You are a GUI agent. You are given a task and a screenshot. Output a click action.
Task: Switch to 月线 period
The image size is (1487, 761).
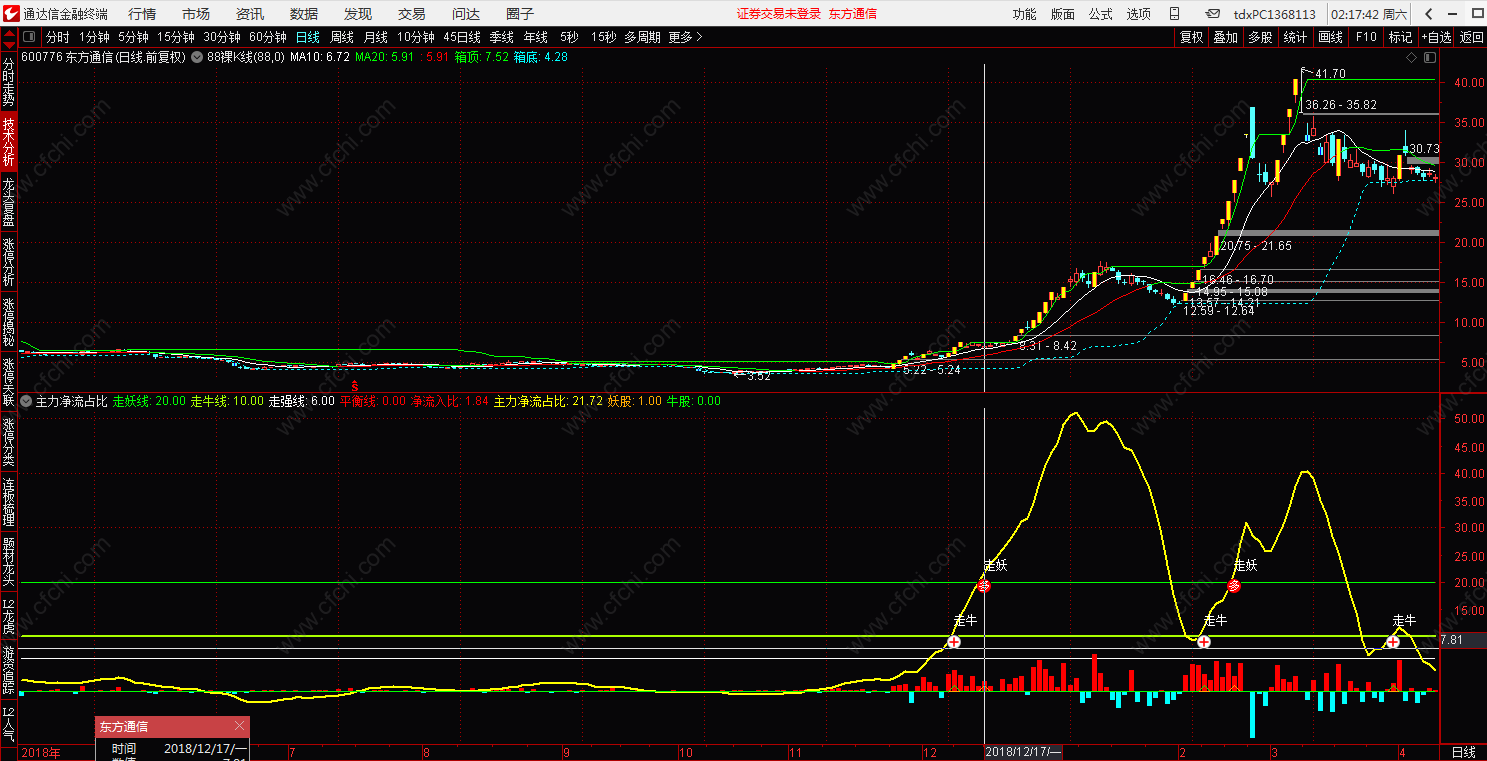[x=376, y=37]
